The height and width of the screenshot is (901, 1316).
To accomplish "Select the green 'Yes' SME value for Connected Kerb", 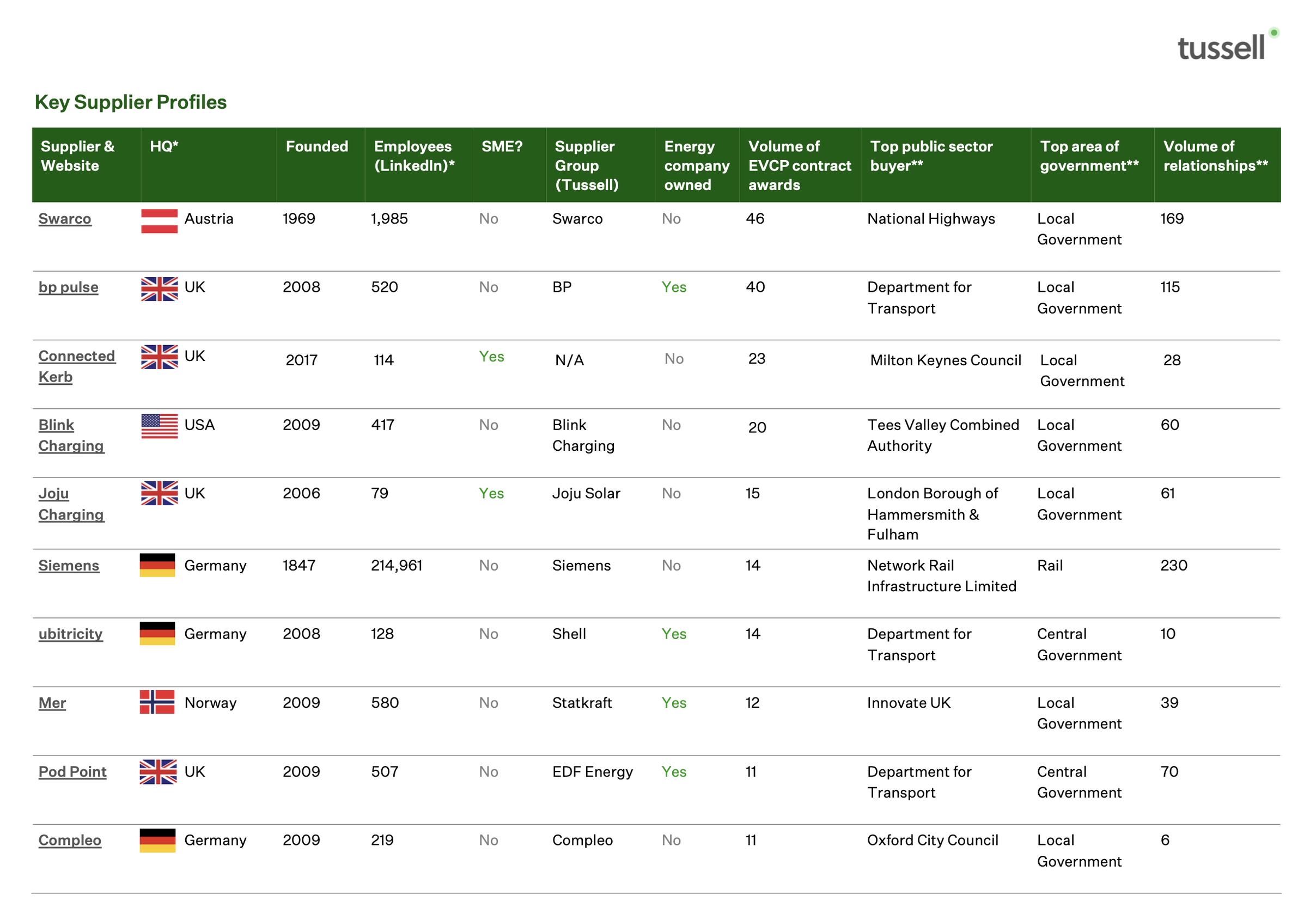I will [x=491, y=357].
